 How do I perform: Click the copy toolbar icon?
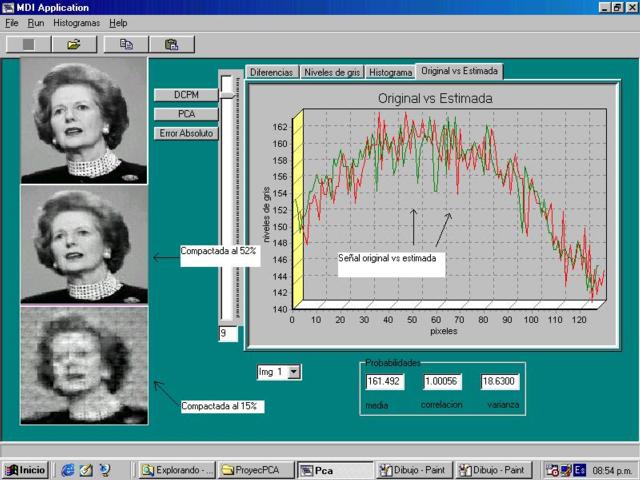coord(126,44)
